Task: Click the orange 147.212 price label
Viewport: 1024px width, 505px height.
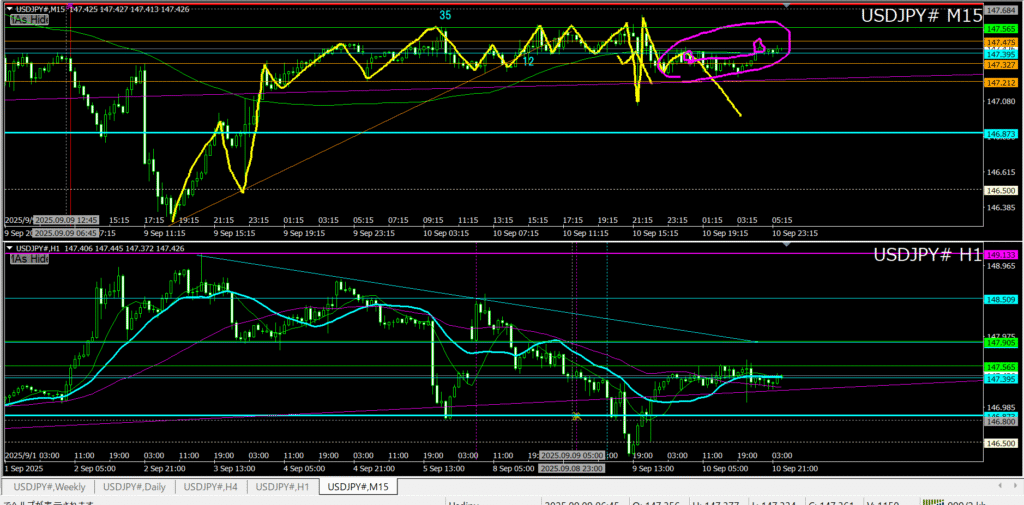Action: 1000,83
